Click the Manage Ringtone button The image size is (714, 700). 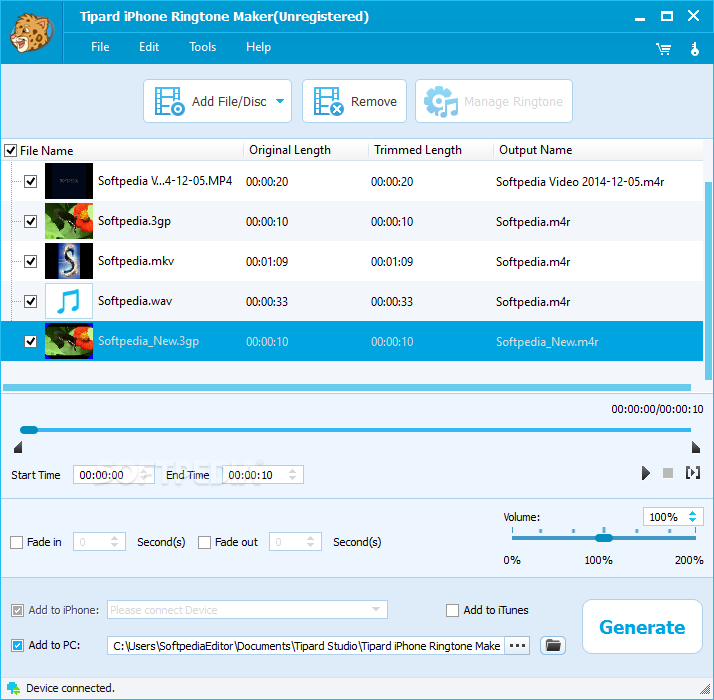494,101
